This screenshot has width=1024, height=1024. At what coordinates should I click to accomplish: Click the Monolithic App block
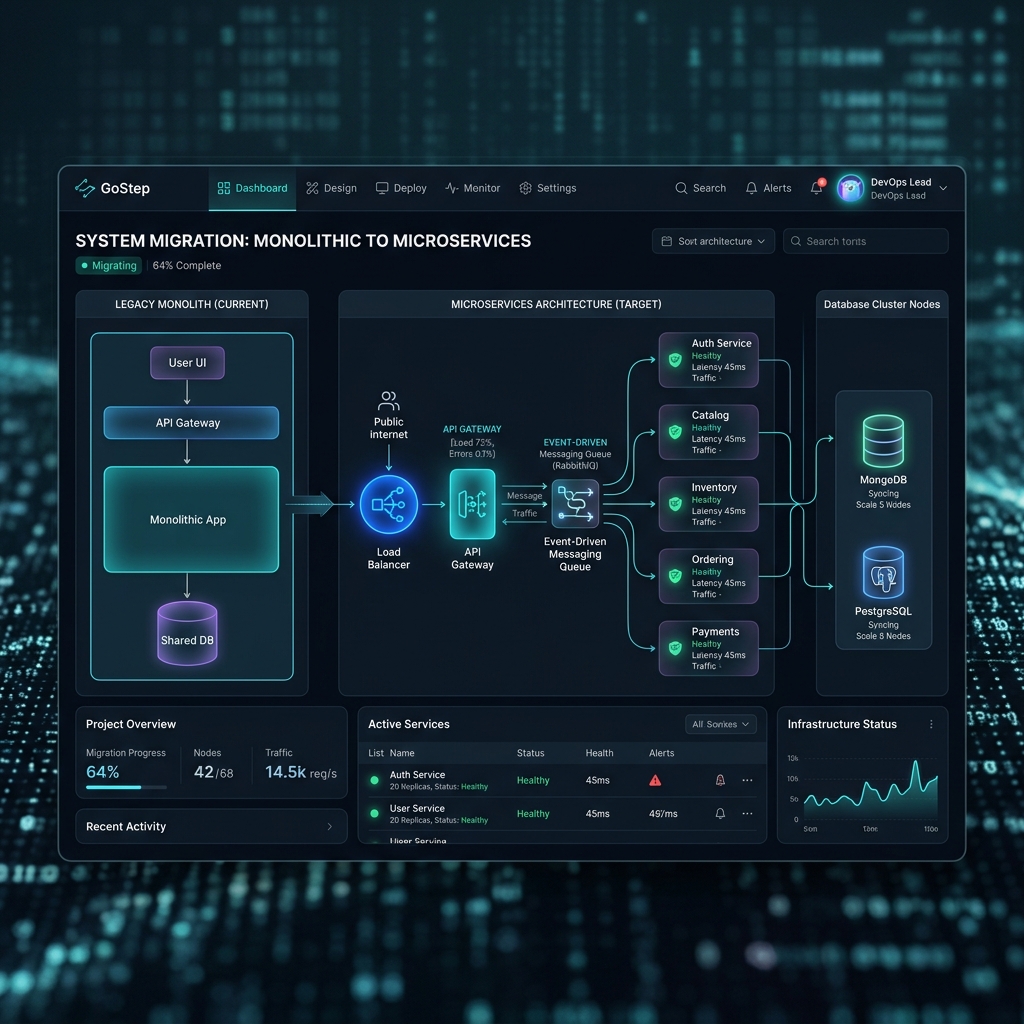(191, 519)
